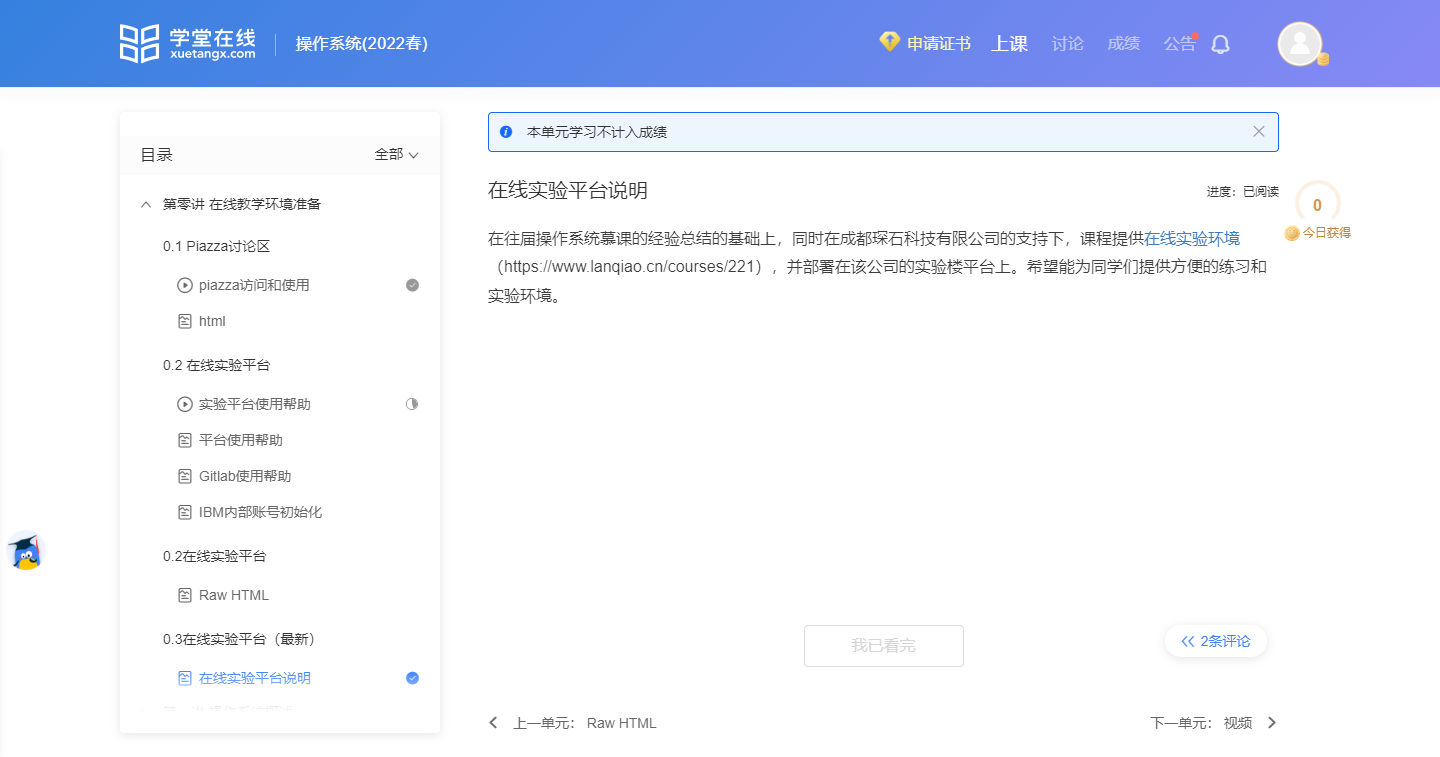
Task: Click the 我已看完 button
Action: [884, 646]
